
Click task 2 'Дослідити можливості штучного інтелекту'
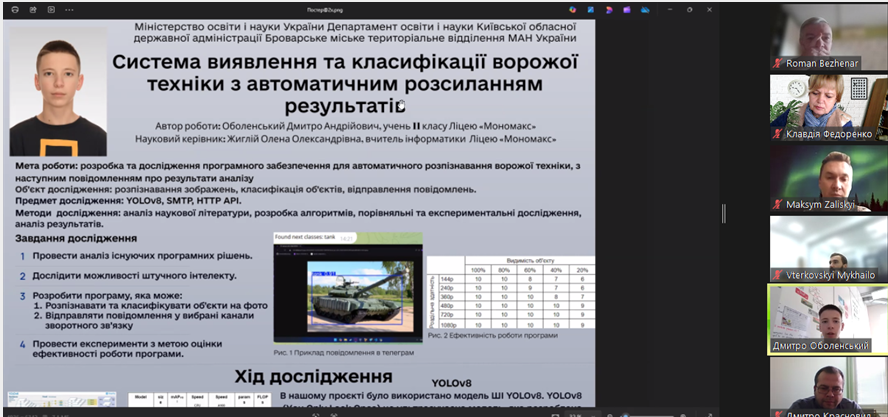[134, 276]
